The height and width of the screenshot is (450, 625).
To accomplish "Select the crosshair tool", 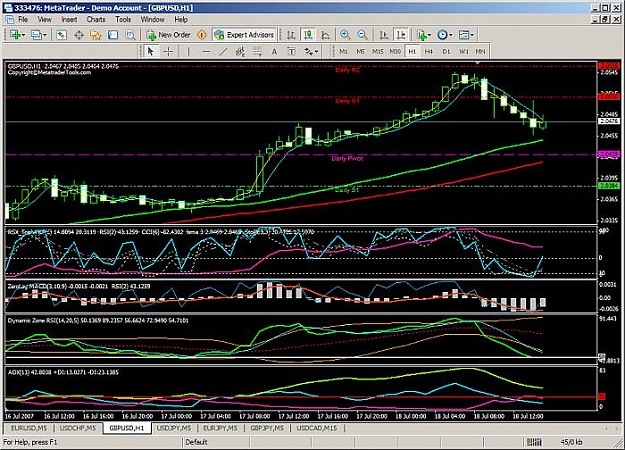I will point(168,51).
